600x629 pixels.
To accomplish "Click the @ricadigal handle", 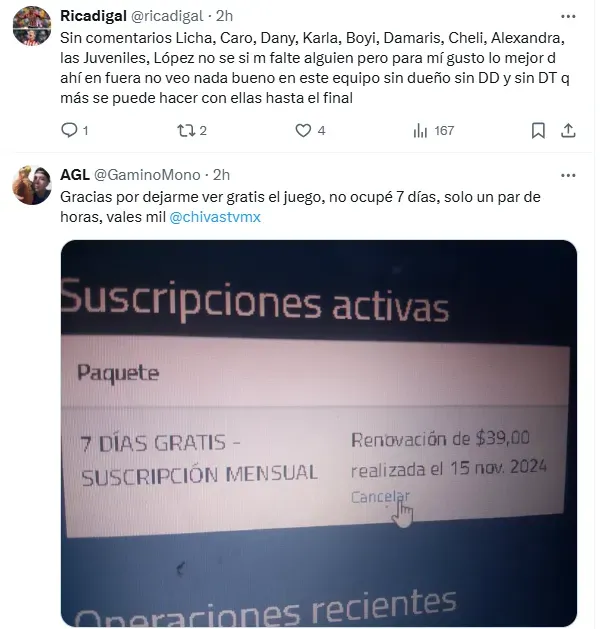I will pyautogui.click(x=167, y=16).
